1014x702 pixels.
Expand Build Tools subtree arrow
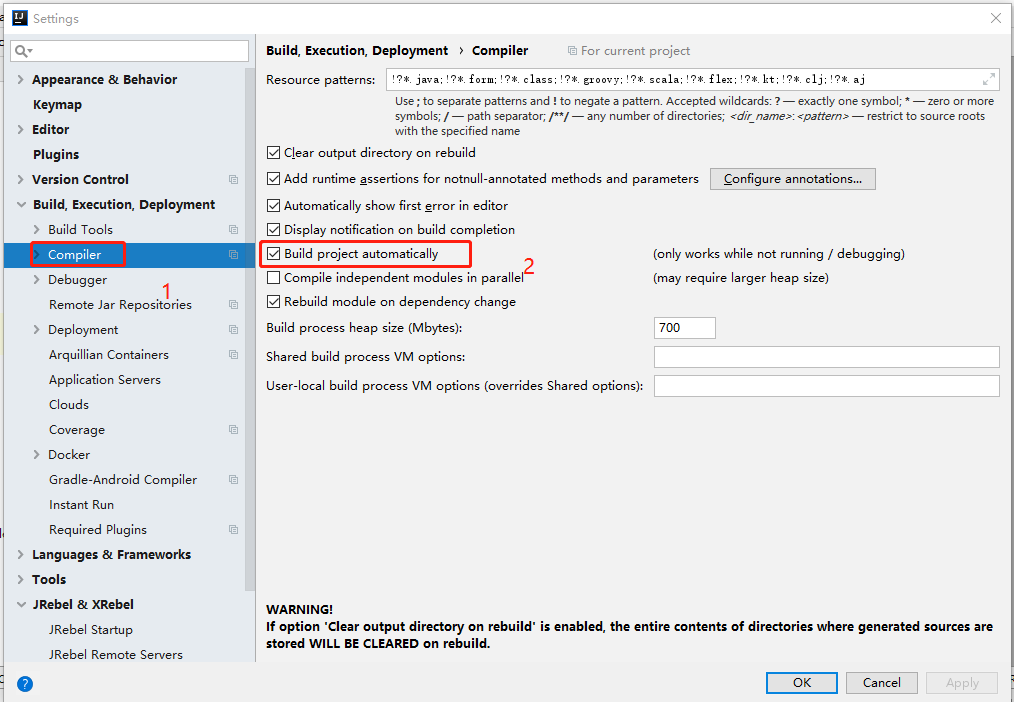(x=37, y=229)
